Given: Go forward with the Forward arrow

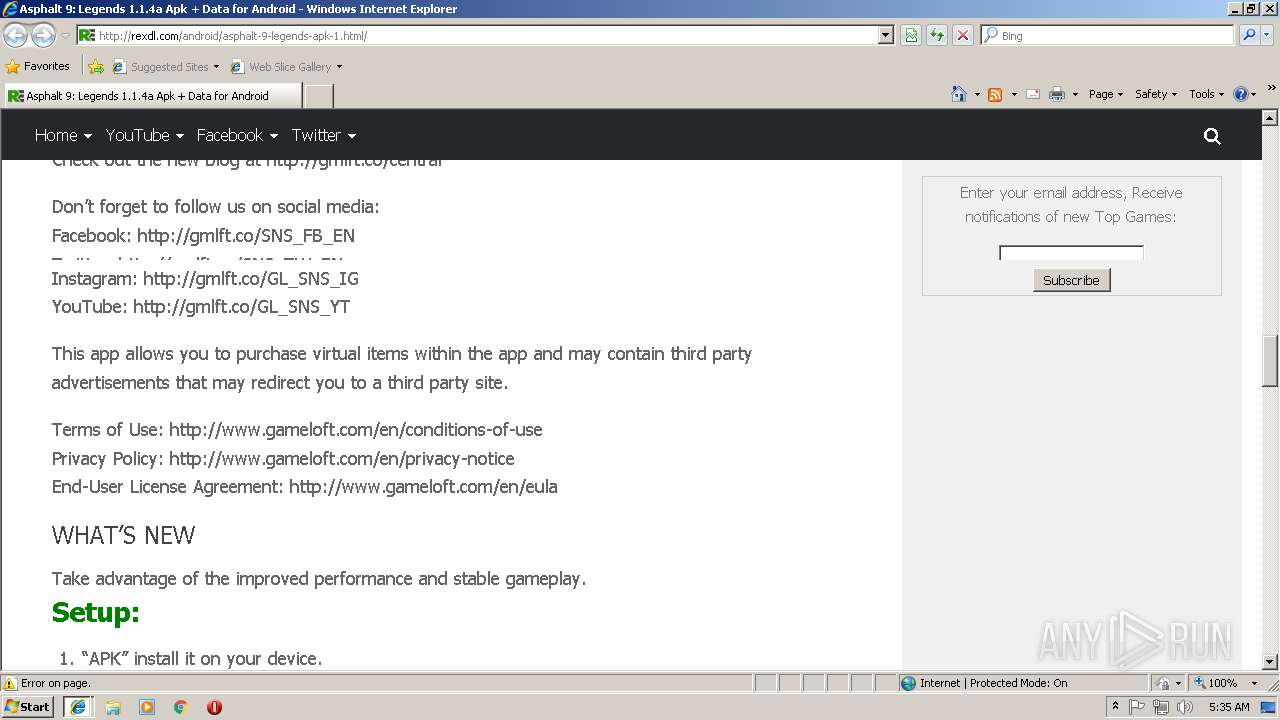Looking at the screenshot, I should 43,35.
